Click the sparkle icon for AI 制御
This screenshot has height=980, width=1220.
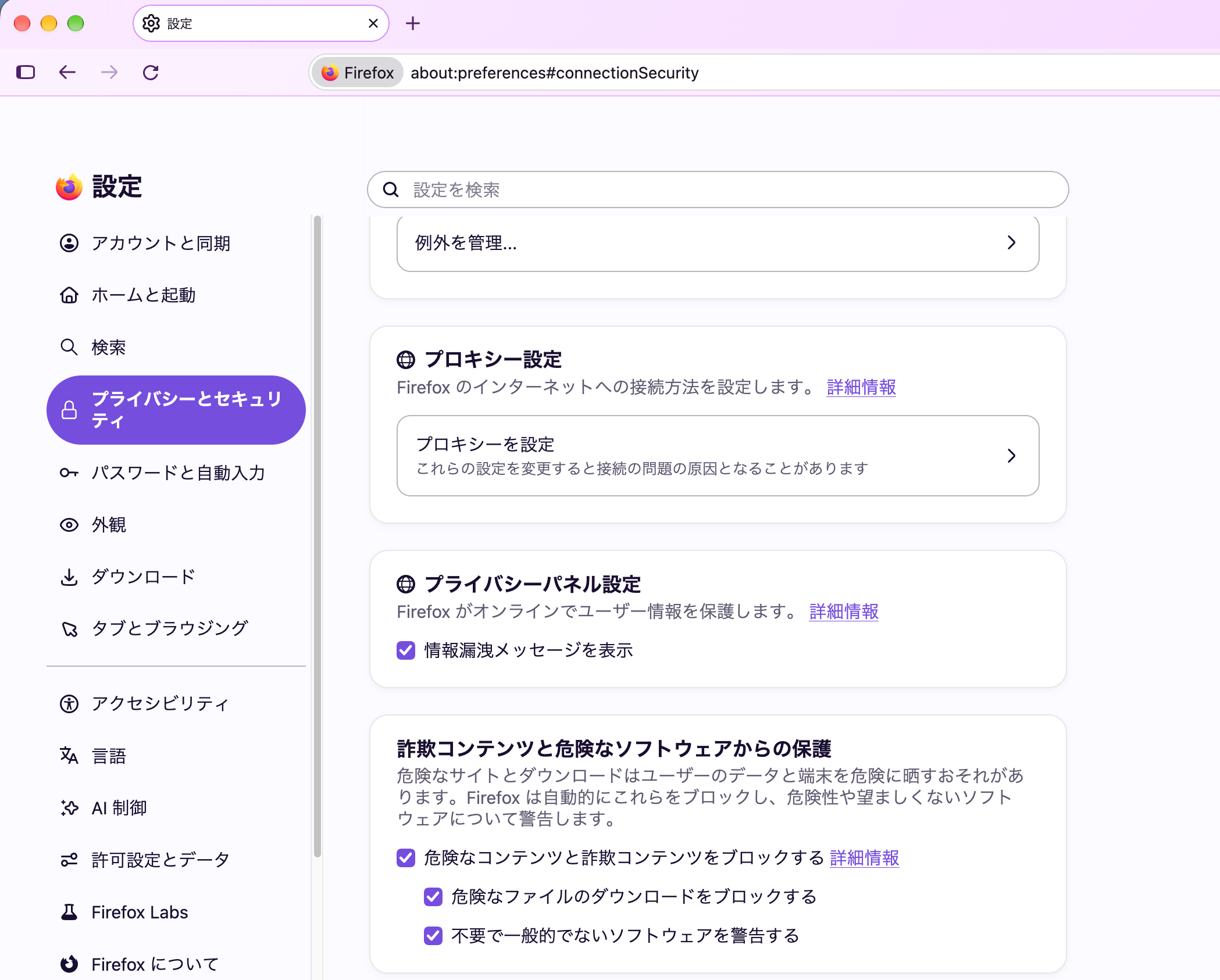pyautogui.click(x=69, y=808)
